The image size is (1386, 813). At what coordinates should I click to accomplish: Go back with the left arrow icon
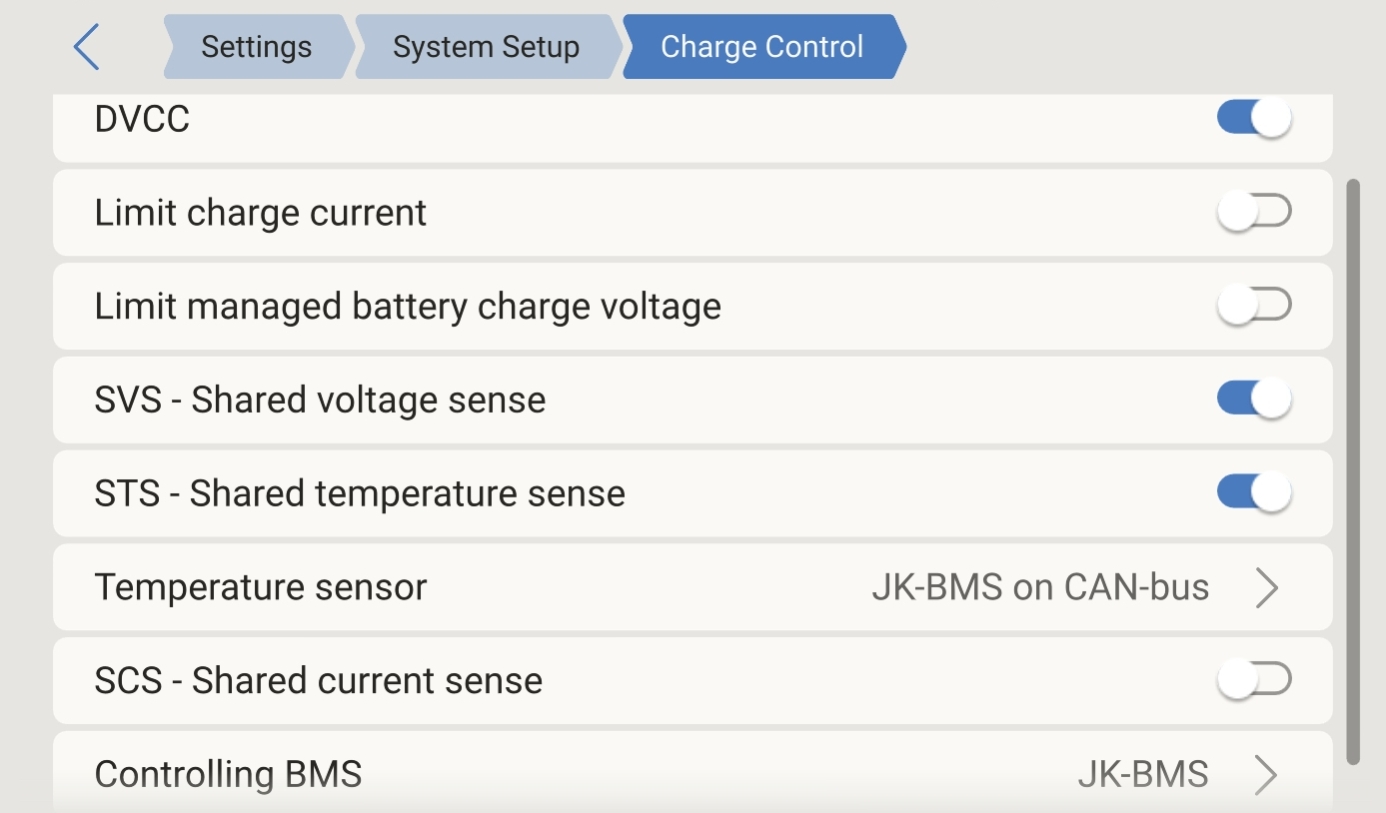(87, 47)
